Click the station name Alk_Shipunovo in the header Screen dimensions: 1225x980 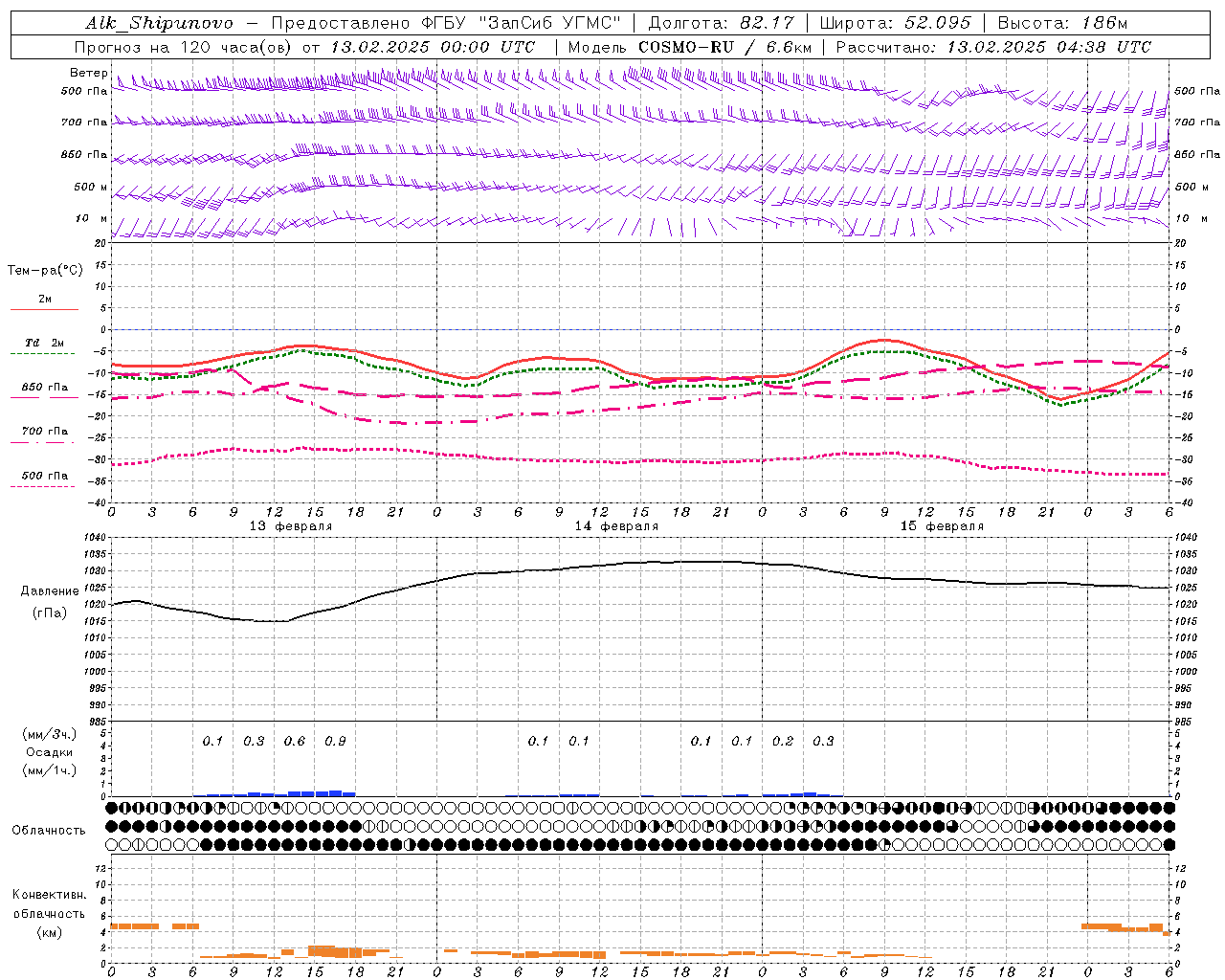[159, 23]
